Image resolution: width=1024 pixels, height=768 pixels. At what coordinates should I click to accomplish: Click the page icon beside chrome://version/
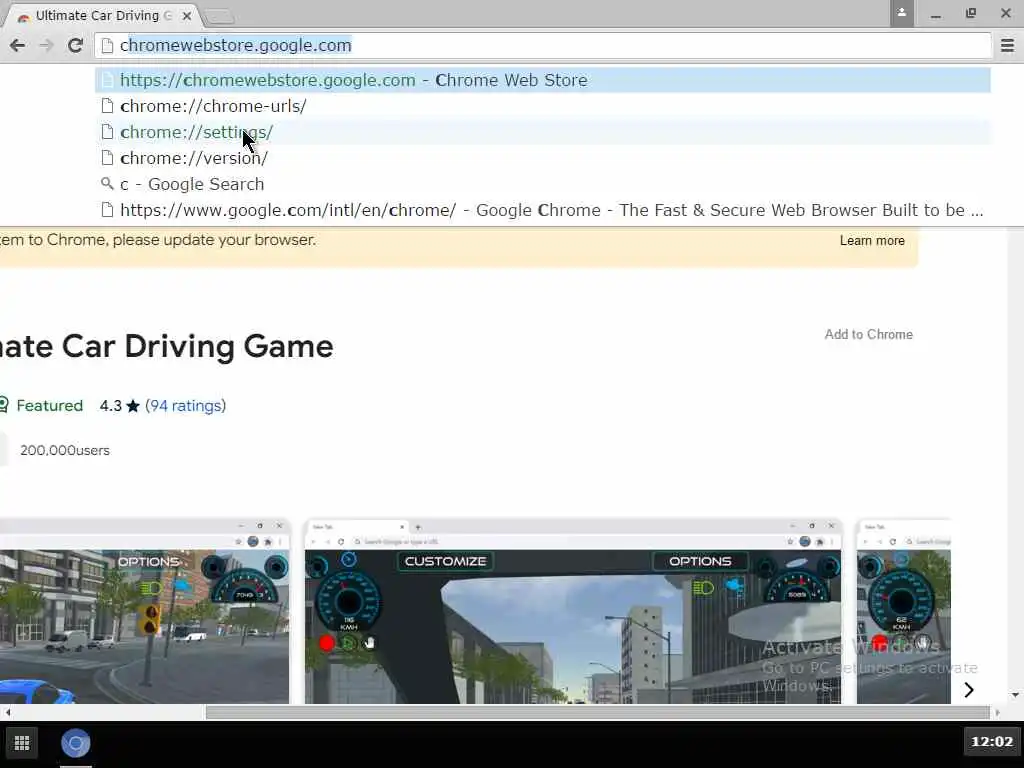108,158
